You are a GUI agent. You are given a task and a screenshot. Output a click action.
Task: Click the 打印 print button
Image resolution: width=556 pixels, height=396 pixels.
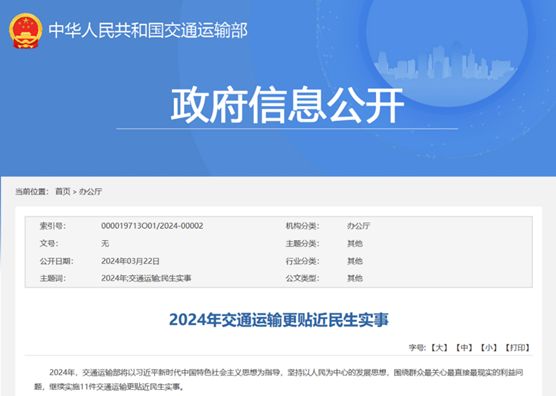click(517, 348)
